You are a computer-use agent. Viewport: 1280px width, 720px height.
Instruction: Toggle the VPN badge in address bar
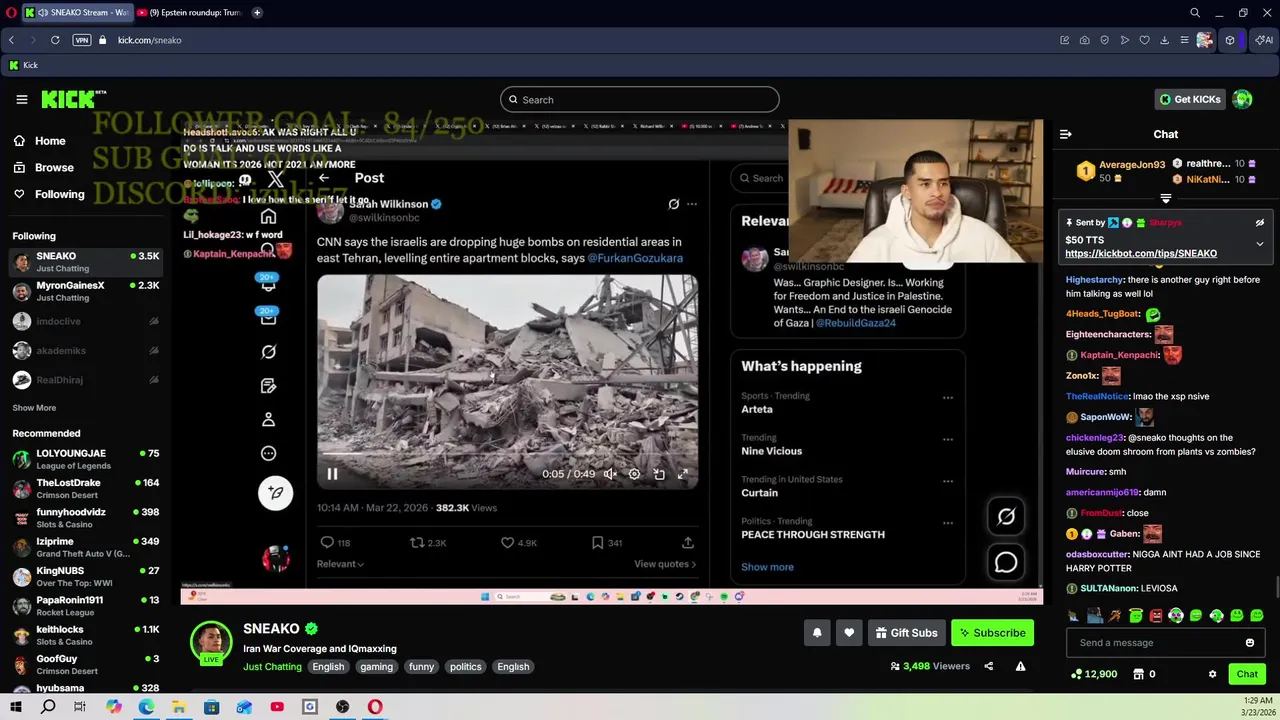click(82, 40)
